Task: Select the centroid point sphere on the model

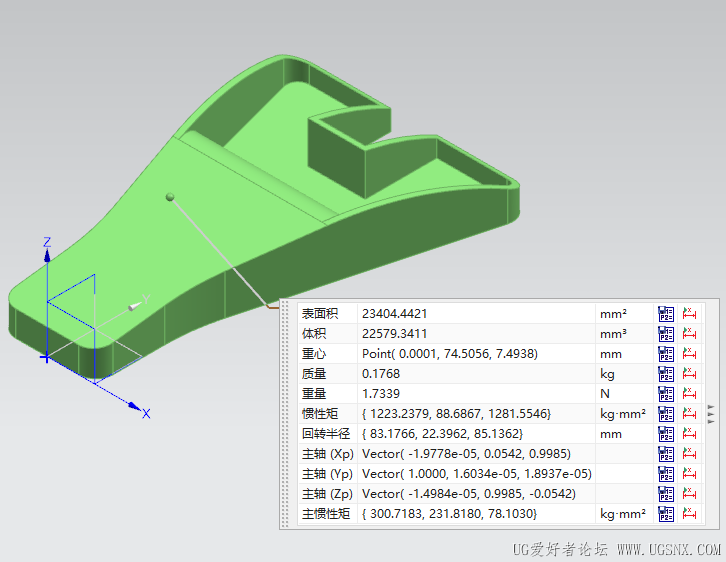Action: coord(170,197)
